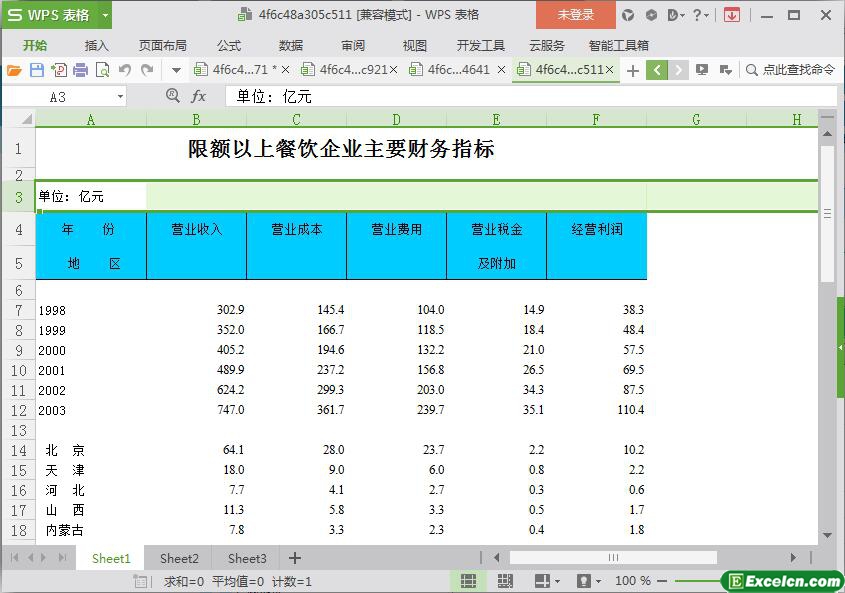Switch to Sheet2 tab
The height and width of the screenshot is (593, 845).
(x=179, y=558)
